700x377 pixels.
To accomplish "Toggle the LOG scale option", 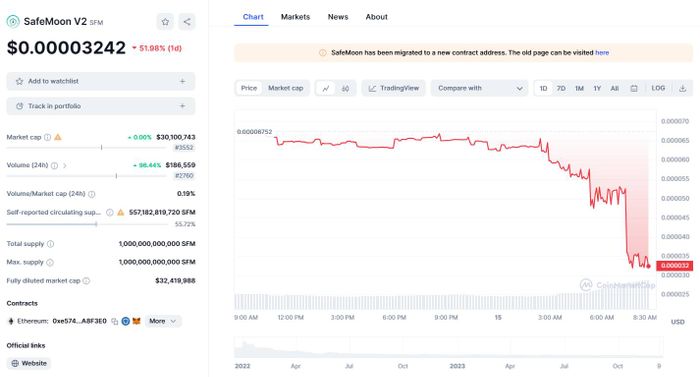I will tap(658, 88).
